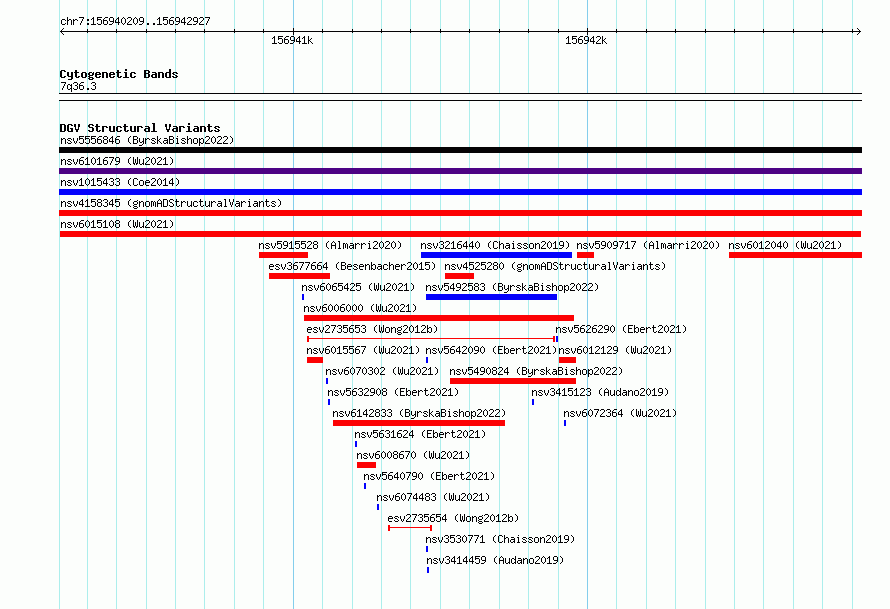This screenshot has width=890, height=609.
Task: Open nsv6065425 (Wu2021) label
Action: click(358, 287)
